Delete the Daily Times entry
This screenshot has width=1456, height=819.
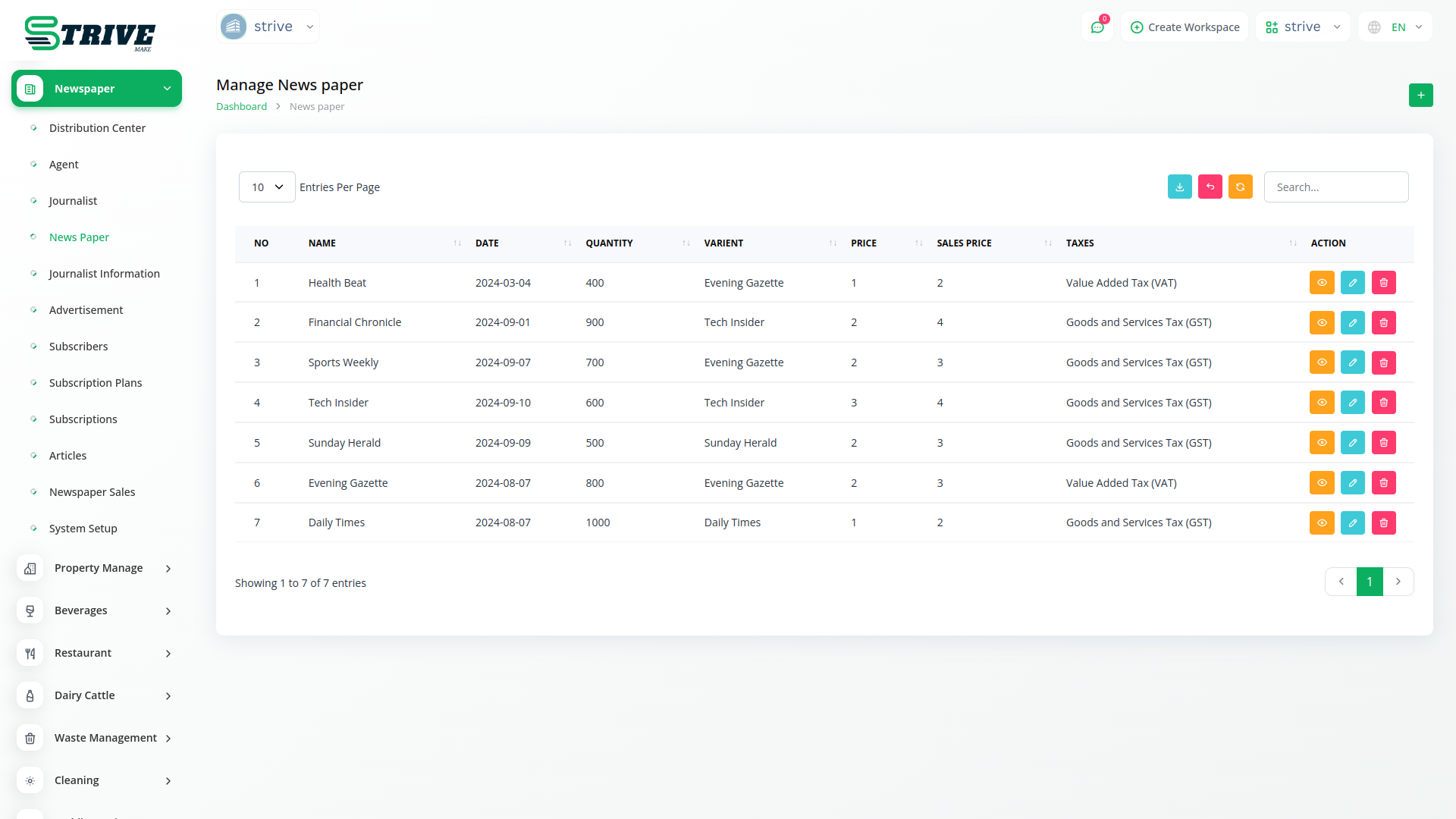click(1383, 522)
